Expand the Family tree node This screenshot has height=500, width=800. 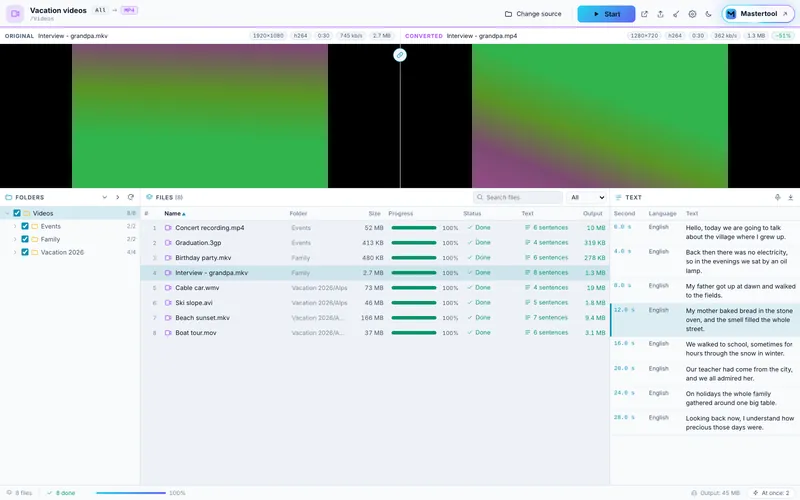(15, 239)
